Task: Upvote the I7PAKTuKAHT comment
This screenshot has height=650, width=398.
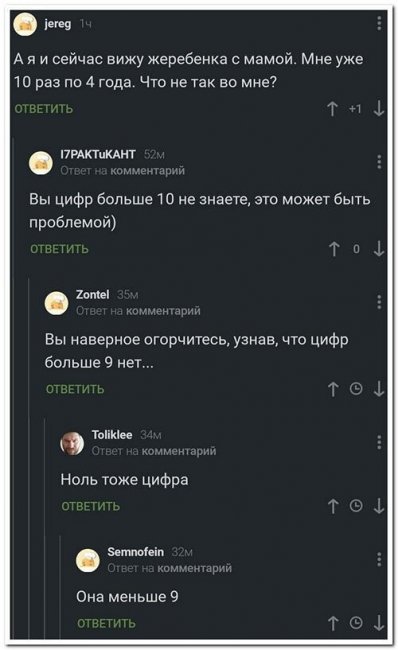Action: coord(334,249)
